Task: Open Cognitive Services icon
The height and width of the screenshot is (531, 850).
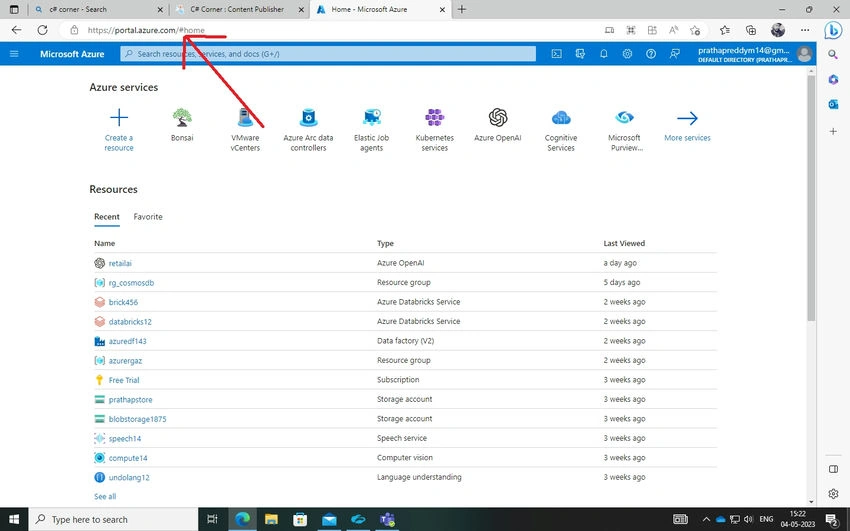Action: (x=561, y=118)
